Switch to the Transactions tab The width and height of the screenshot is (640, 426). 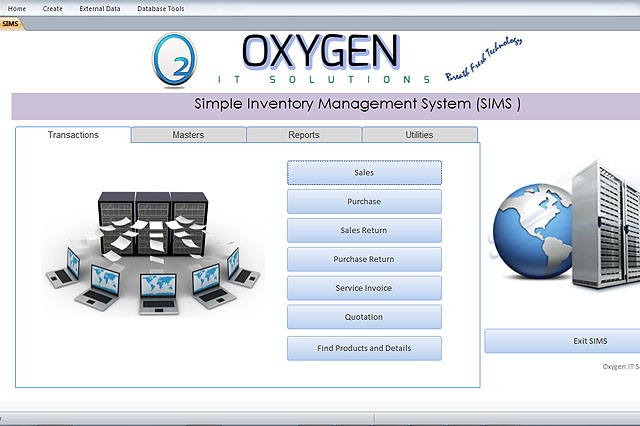pos(73,135)
